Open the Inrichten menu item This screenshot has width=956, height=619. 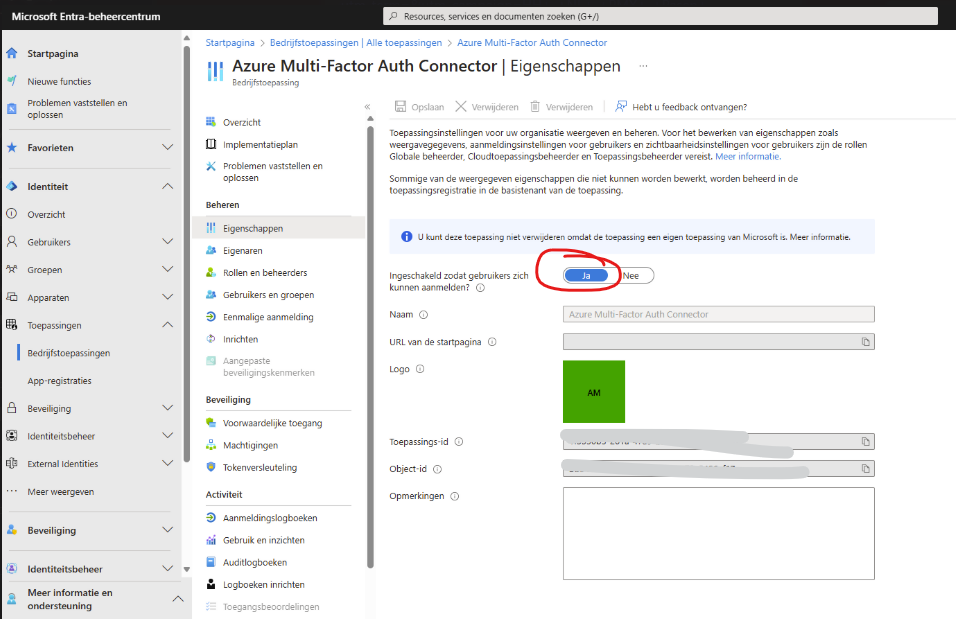click(x=240, y=339)
